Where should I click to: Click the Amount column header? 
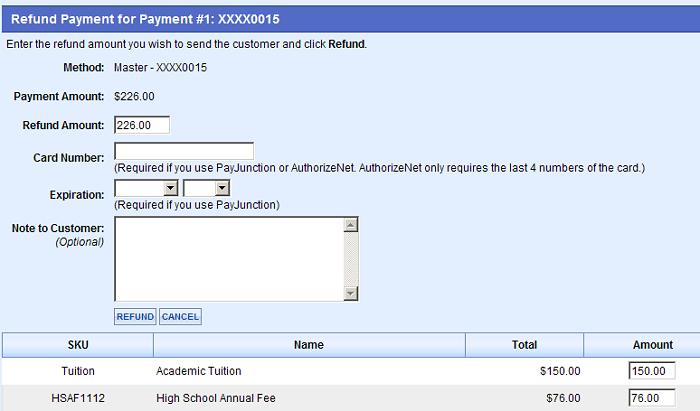[x=652, y=345]
